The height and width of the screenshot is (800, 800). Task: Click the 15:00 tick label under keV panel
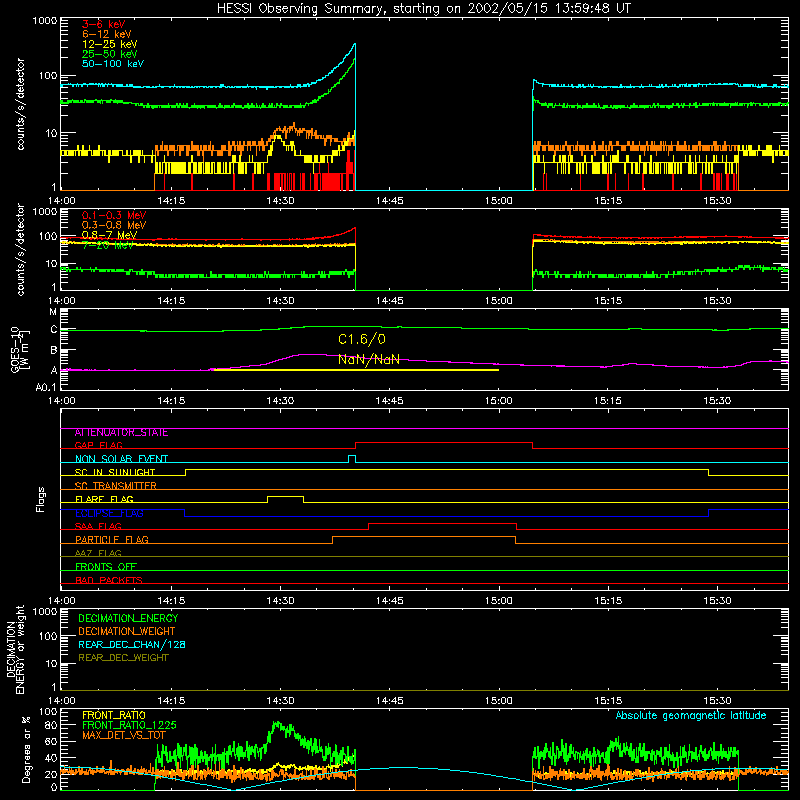498,201
